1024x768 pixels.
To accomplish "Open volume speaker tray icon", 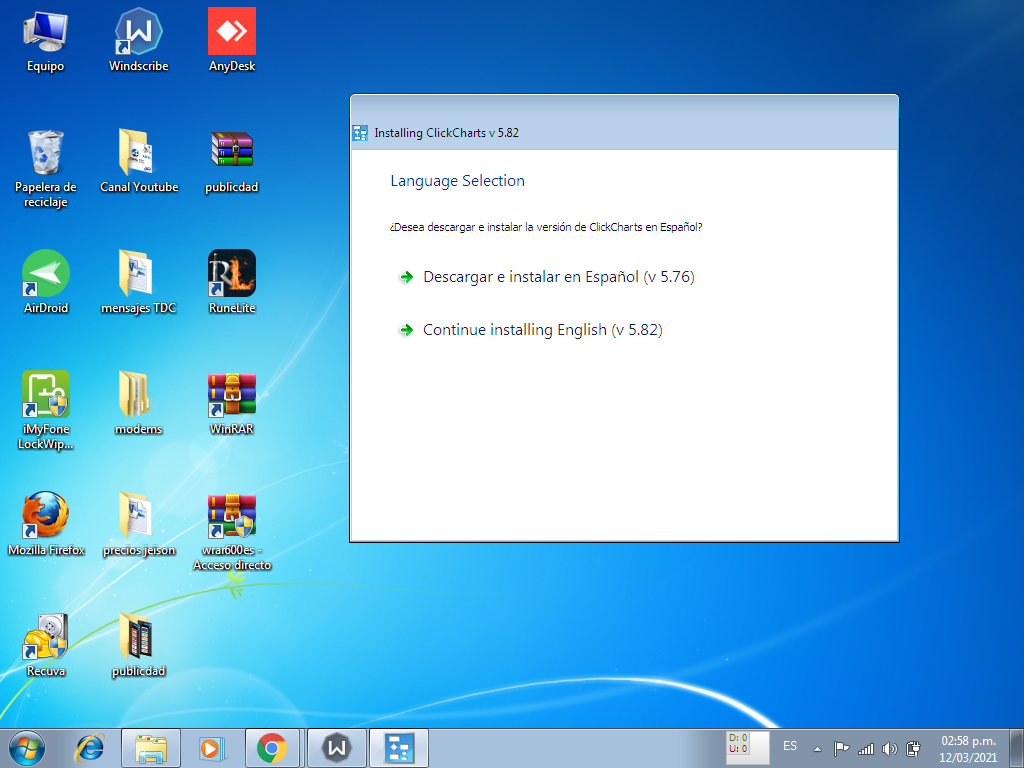I will coord(889,749).
